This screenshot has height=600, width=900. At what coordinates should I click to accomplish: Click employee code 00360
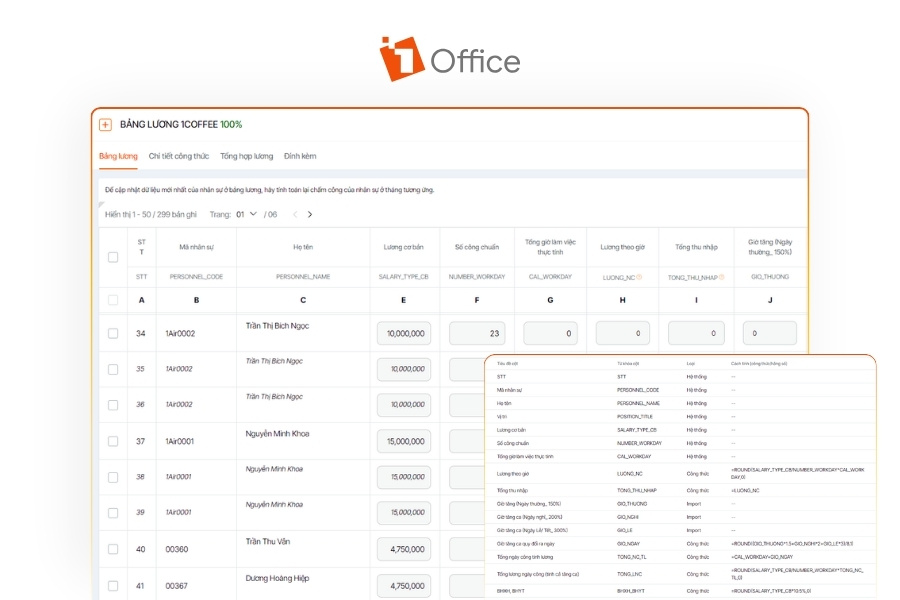(x=177, y=549)
